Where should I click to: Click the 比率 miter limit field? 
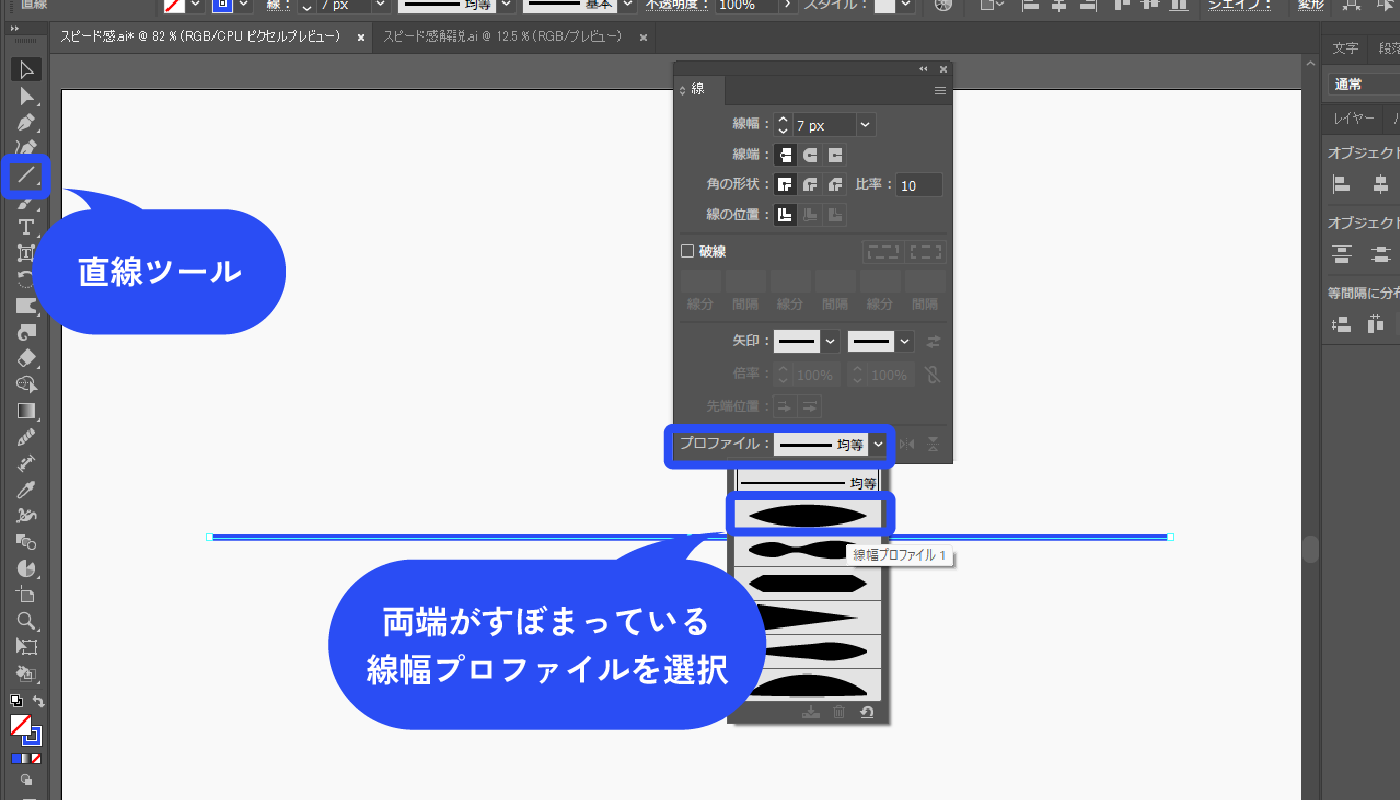tap(919, 185)
